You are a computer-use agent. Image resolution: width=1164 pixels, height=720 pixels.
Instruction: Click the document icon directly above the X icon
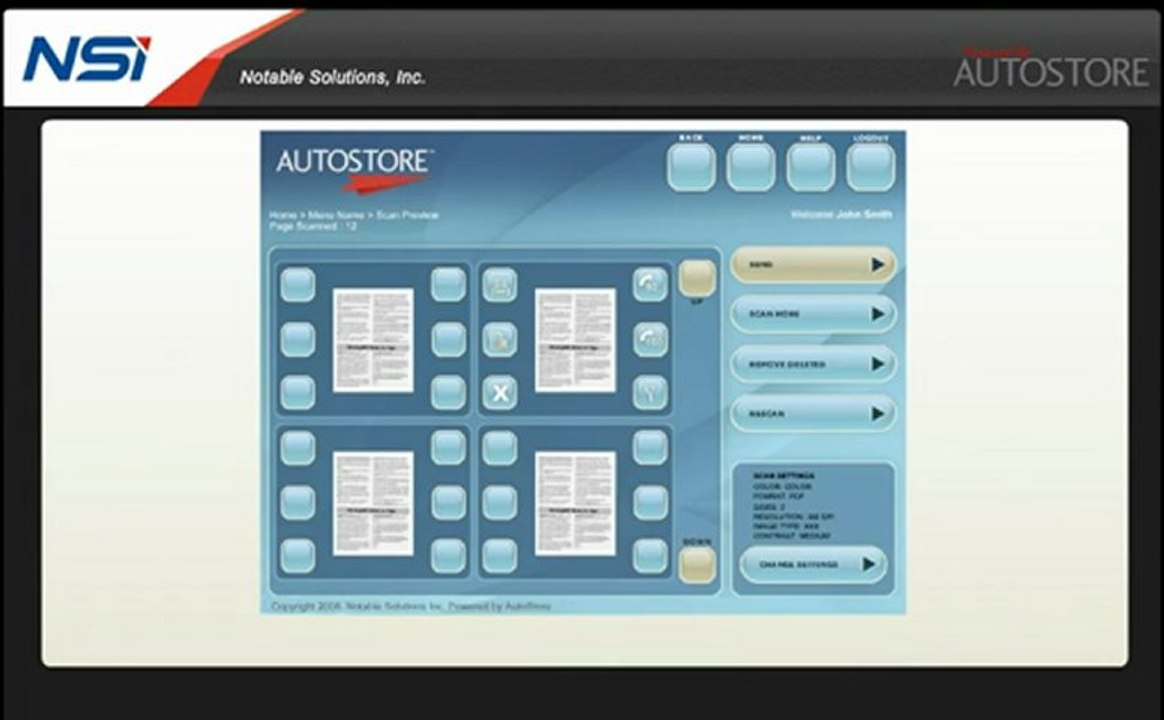(500, 339)
